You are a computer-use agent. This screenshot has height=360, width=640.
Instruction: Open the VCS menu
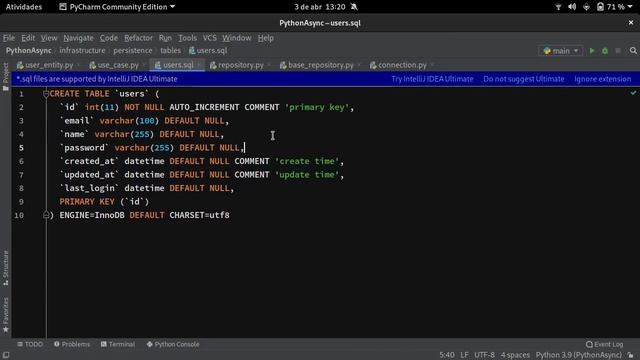pyautogui.click(x=210, y=38)
